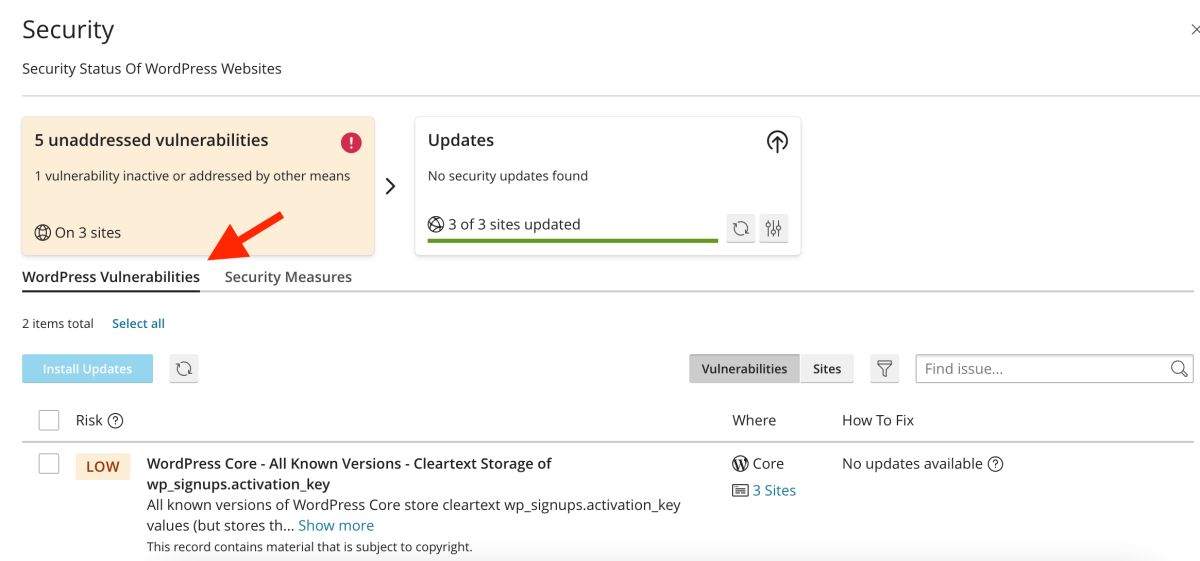Click the Risk help question mark icon
The width and height of the screenshot is (1200, 561).
click(115, 421)
